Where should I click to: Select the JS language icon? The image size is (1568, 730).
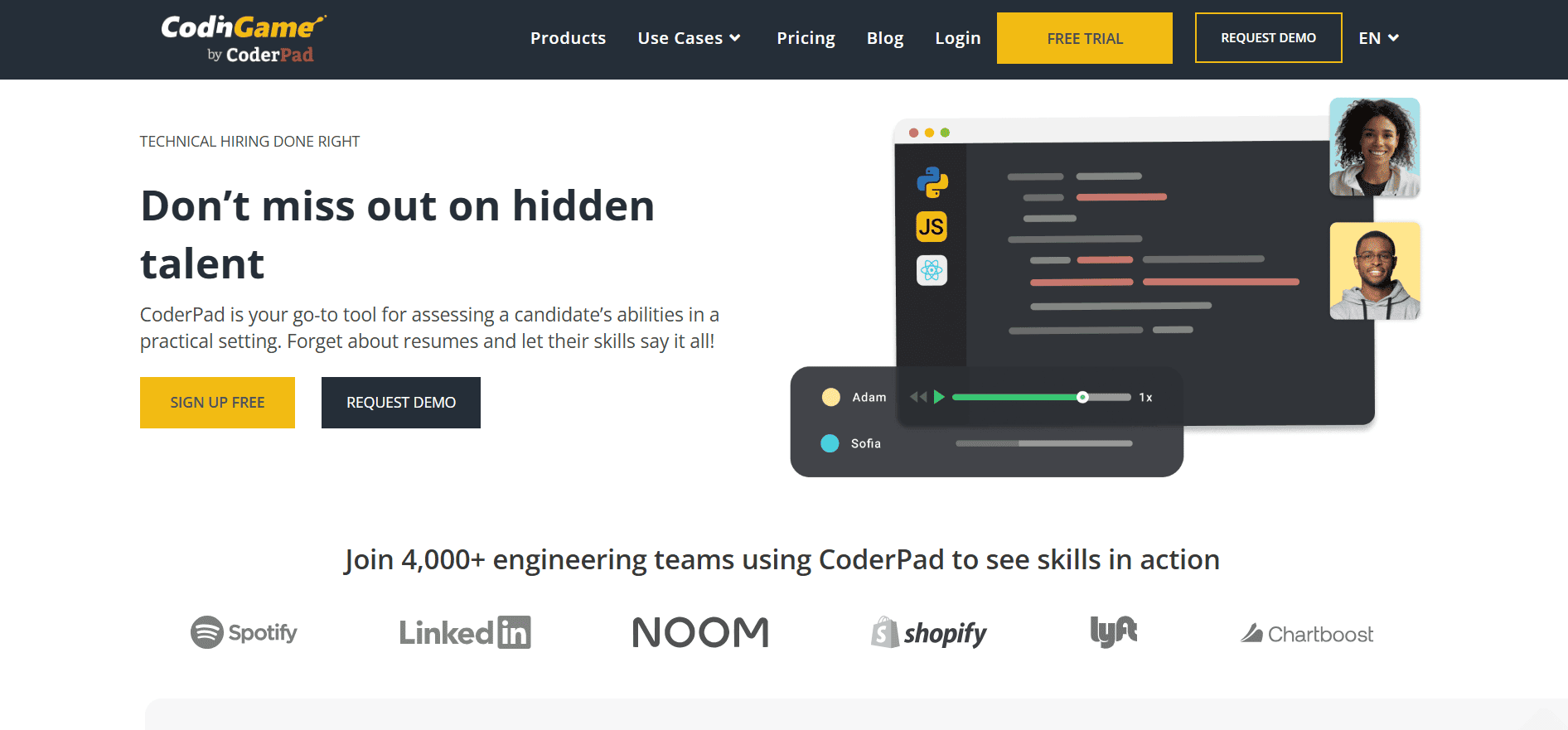[x=932, y=226]
